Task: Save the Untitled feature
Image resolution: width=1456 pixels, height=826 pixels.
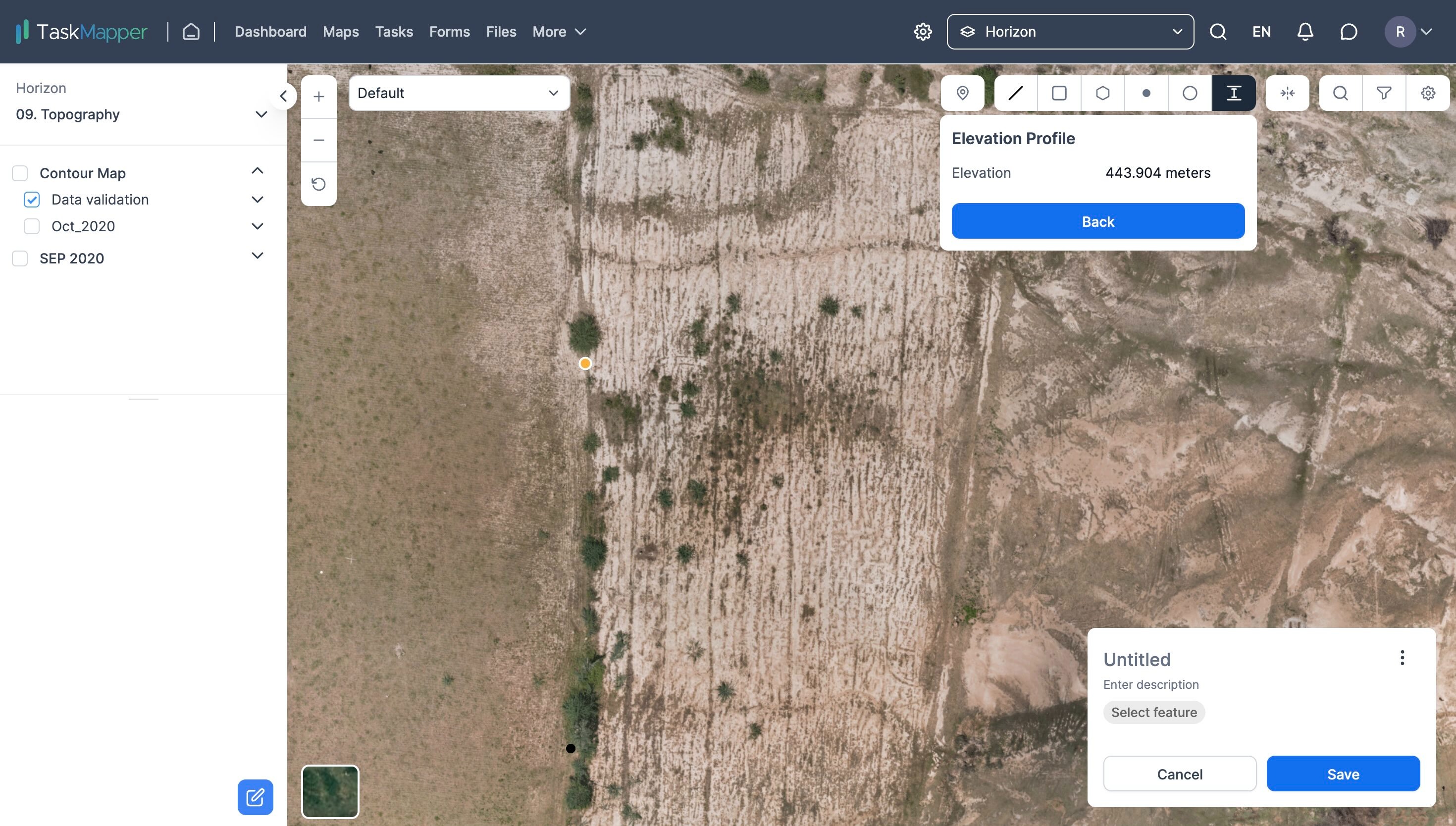Action: [x=1343, y=774]
